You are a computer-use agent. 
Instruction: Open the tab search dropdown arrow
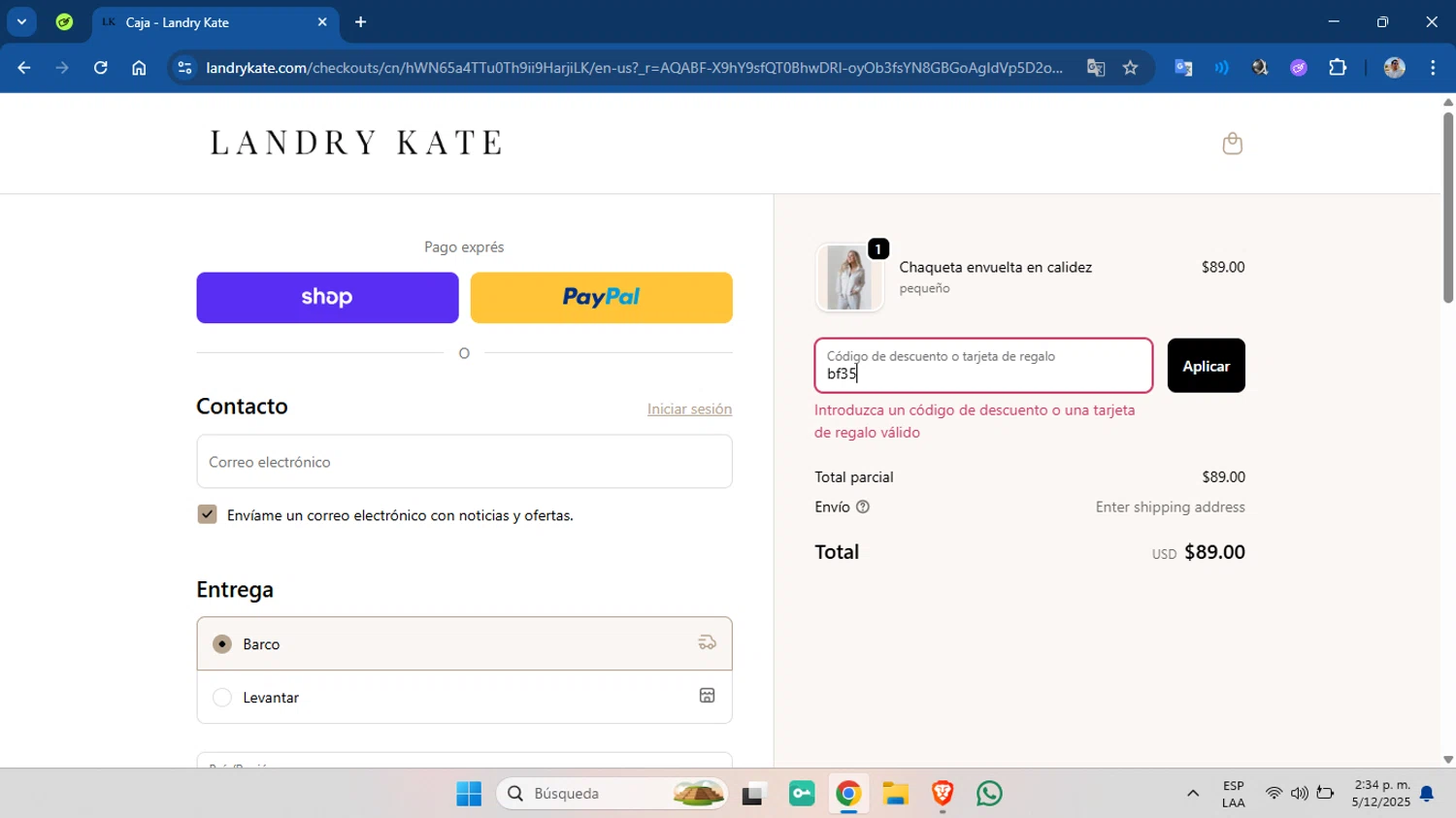[21, 22]
